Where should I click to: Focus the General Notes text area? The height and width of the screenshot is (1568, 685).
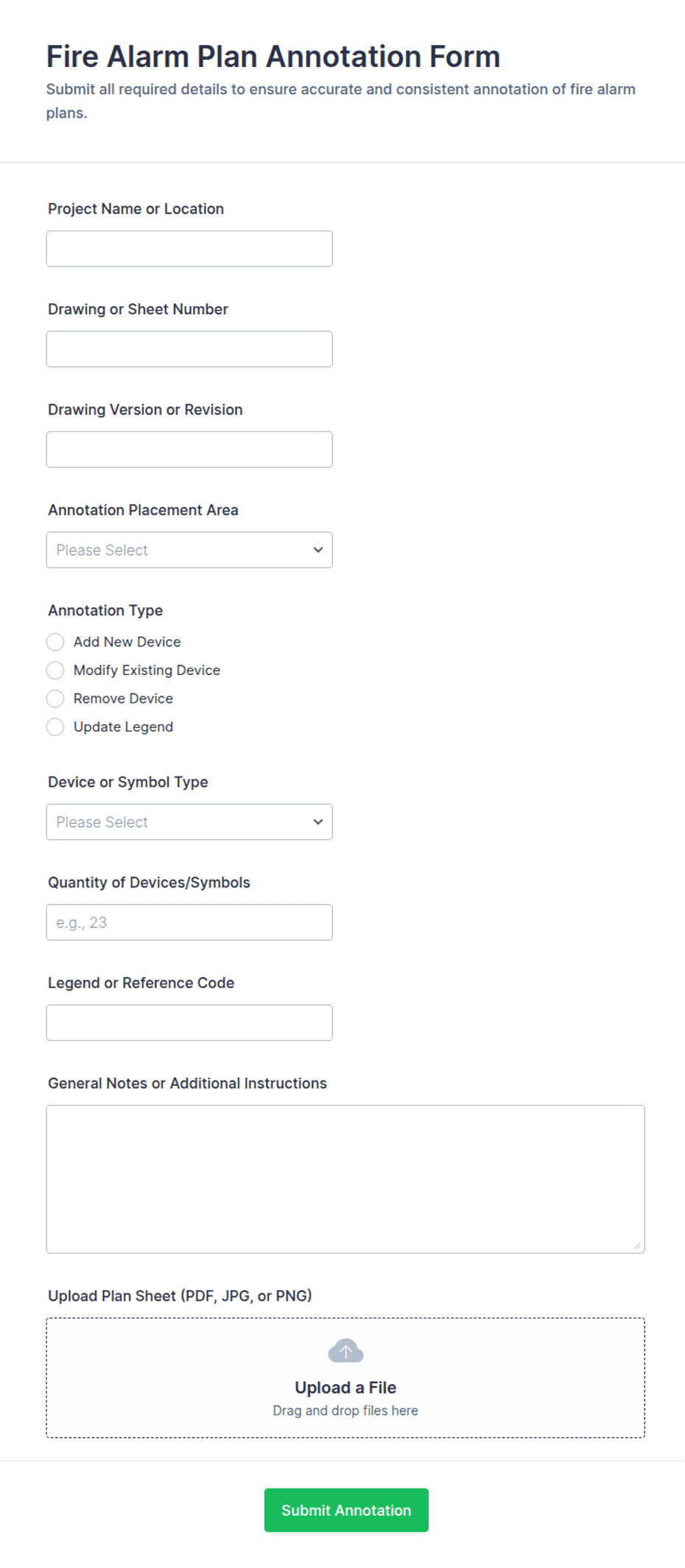345,1176
